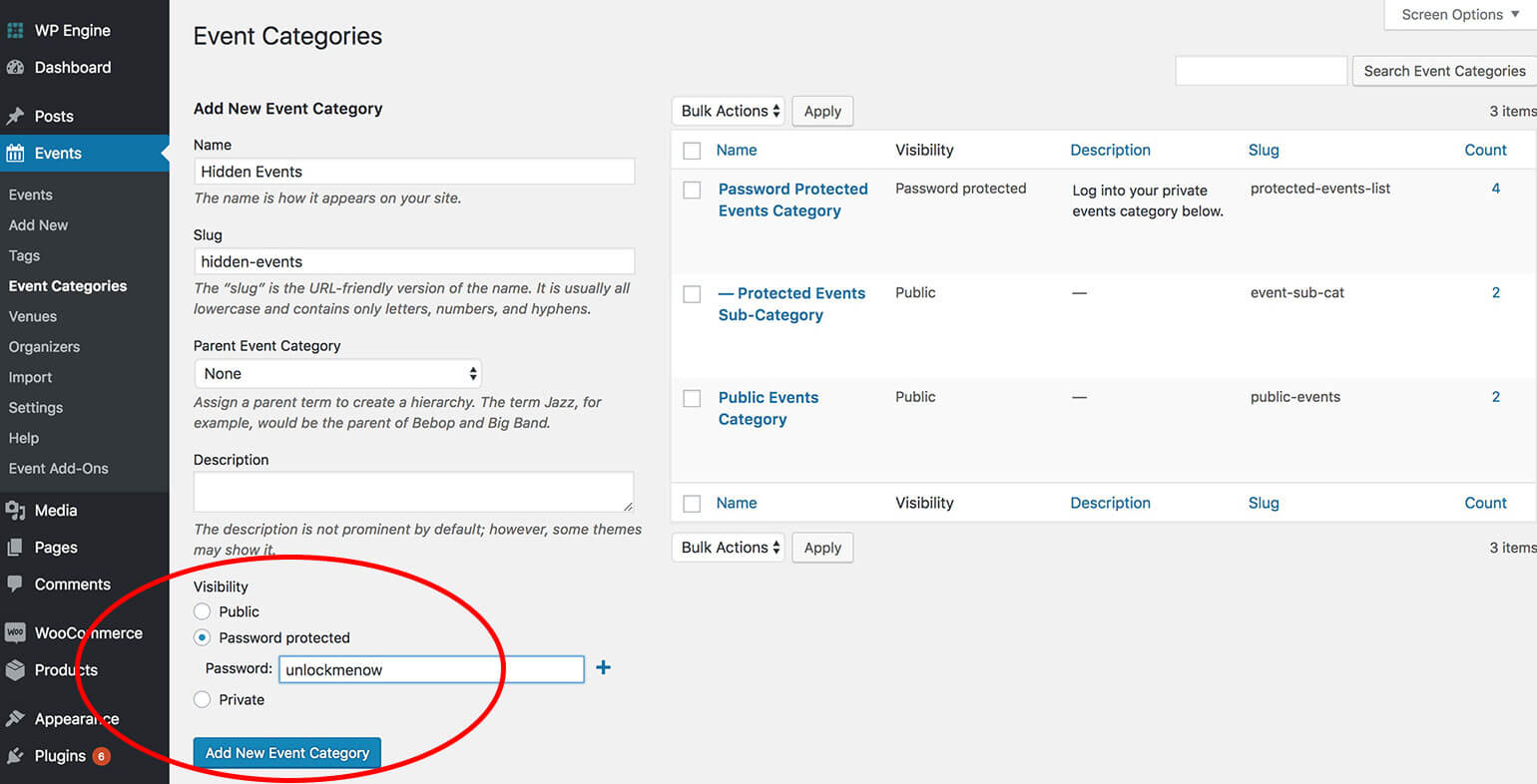
Task: Click the Comments speech bubble icon
Action: 15,585
